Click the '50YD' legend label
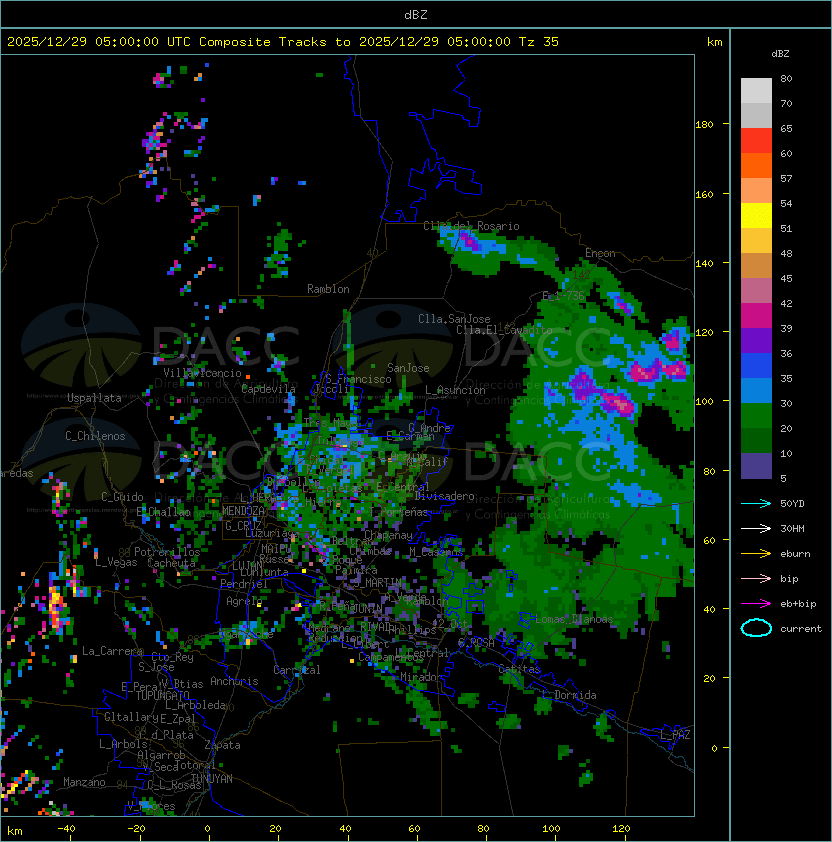The image size is (832, 842). tap(792, 503)
